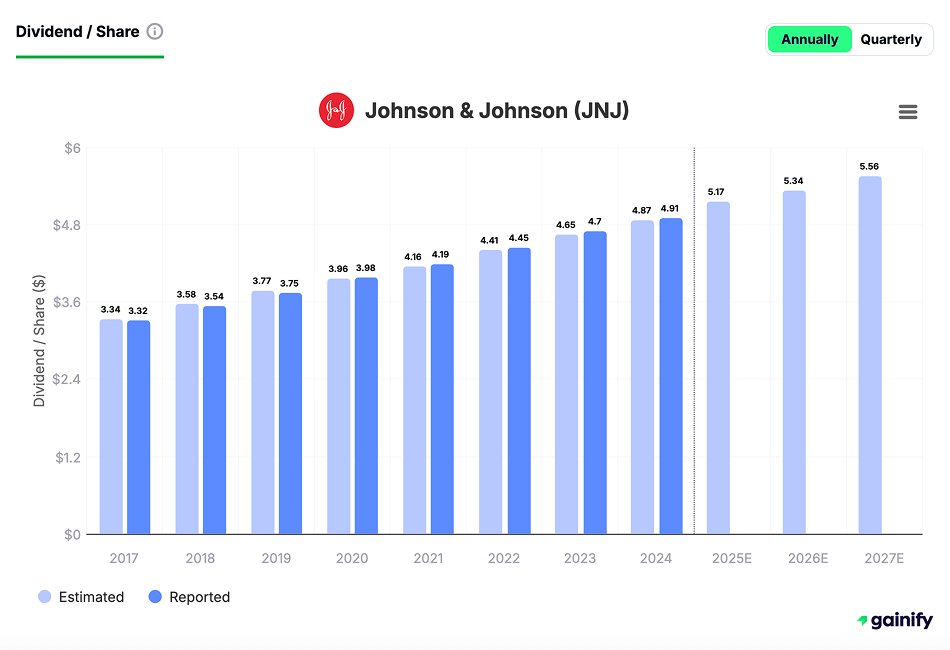Click the 2024 reported bar
950x650 pixels.
tap(670, 376)
